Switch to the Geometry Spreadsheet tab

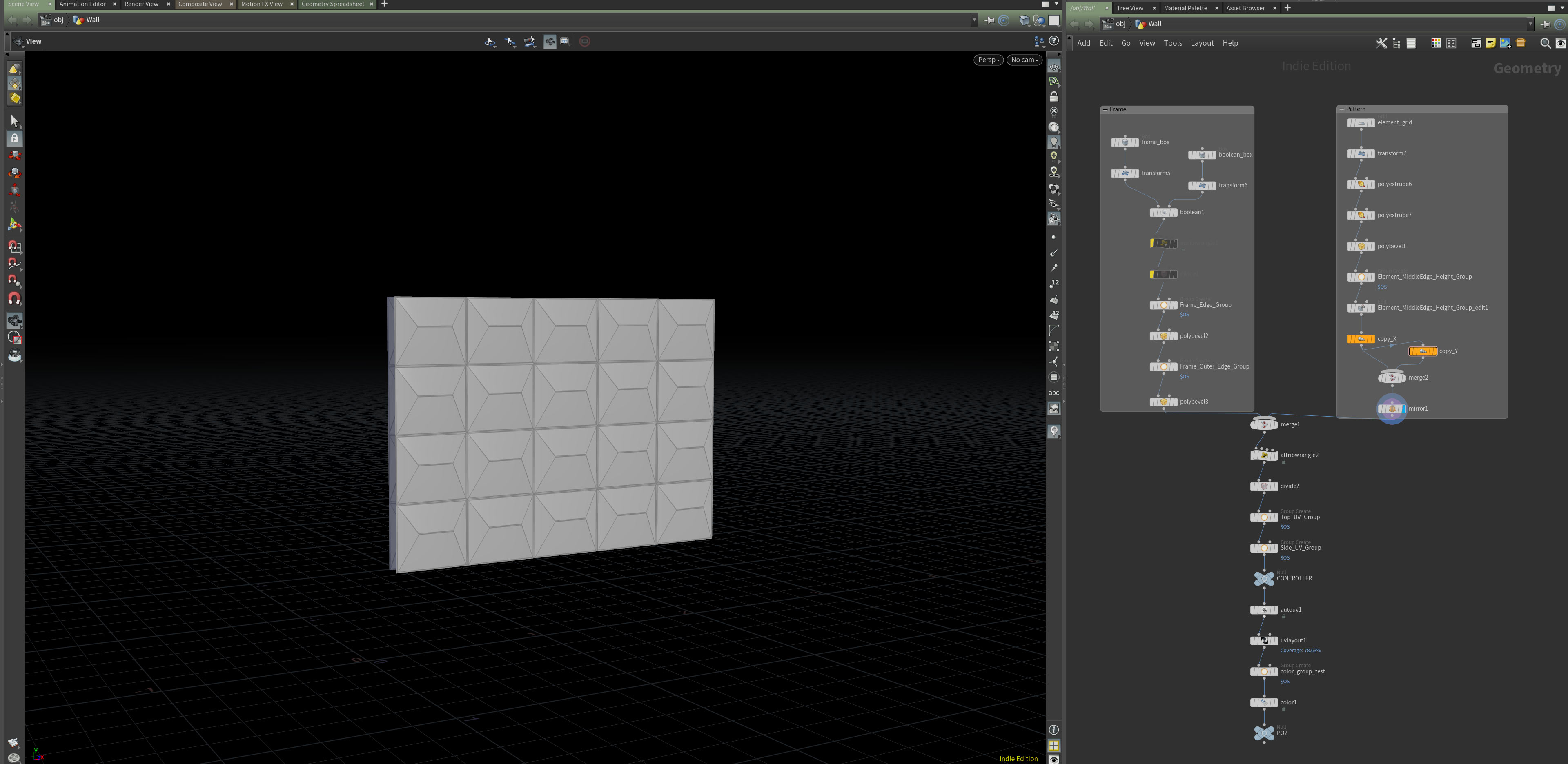point(332,4)
